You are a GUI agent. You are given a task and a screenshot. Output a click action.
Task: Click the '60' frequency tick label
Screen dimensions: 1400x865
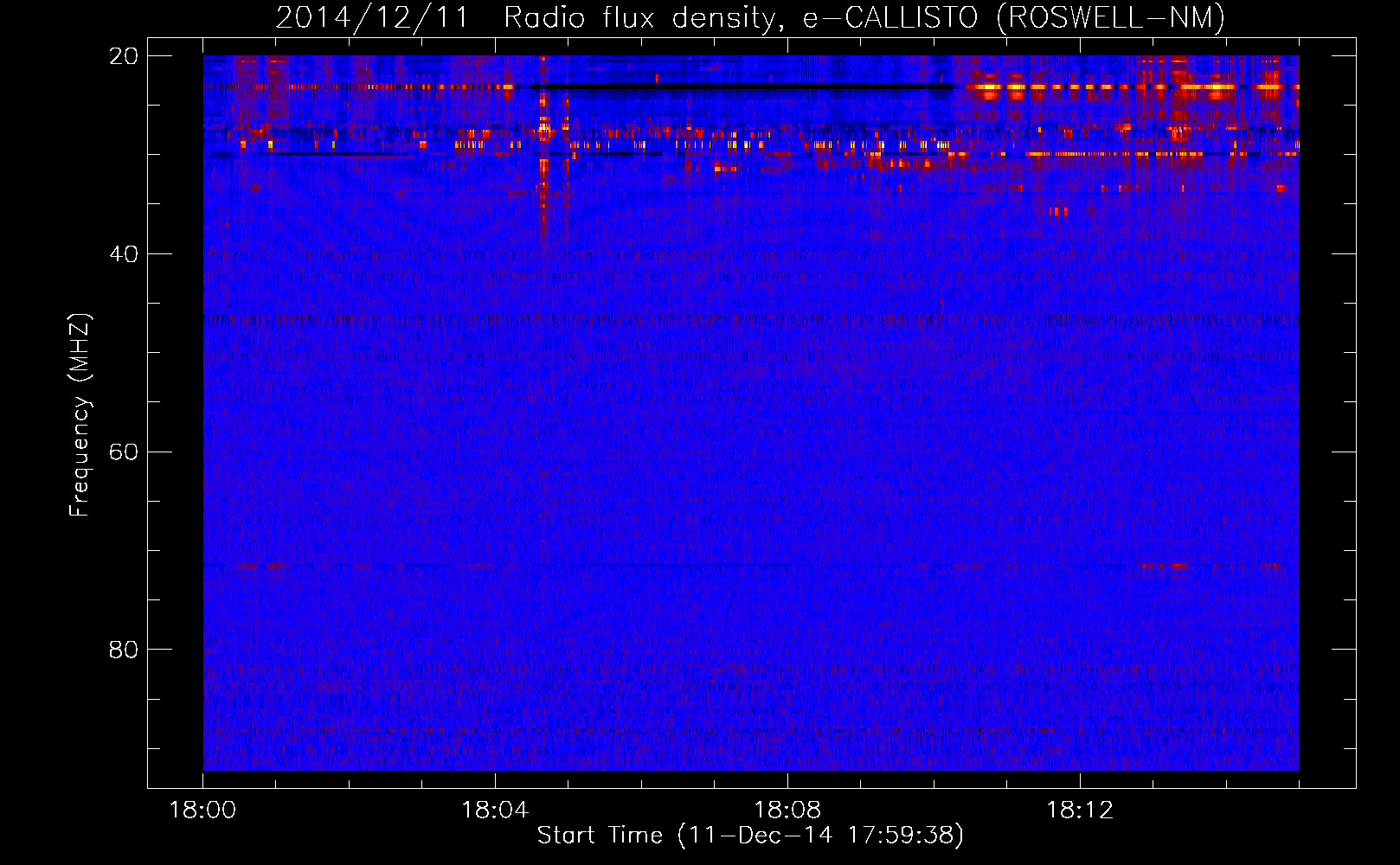click(124, 452)
